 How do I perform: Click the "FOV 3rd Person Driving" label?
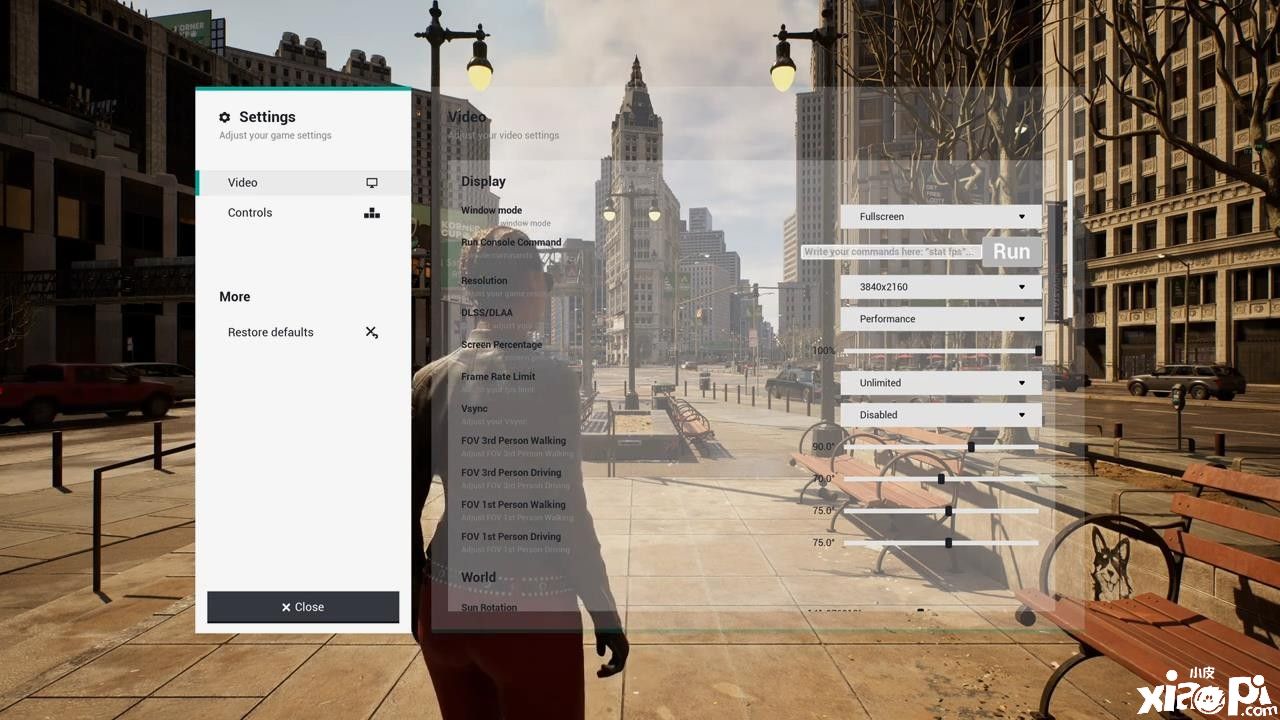click(x=511, y=473)
